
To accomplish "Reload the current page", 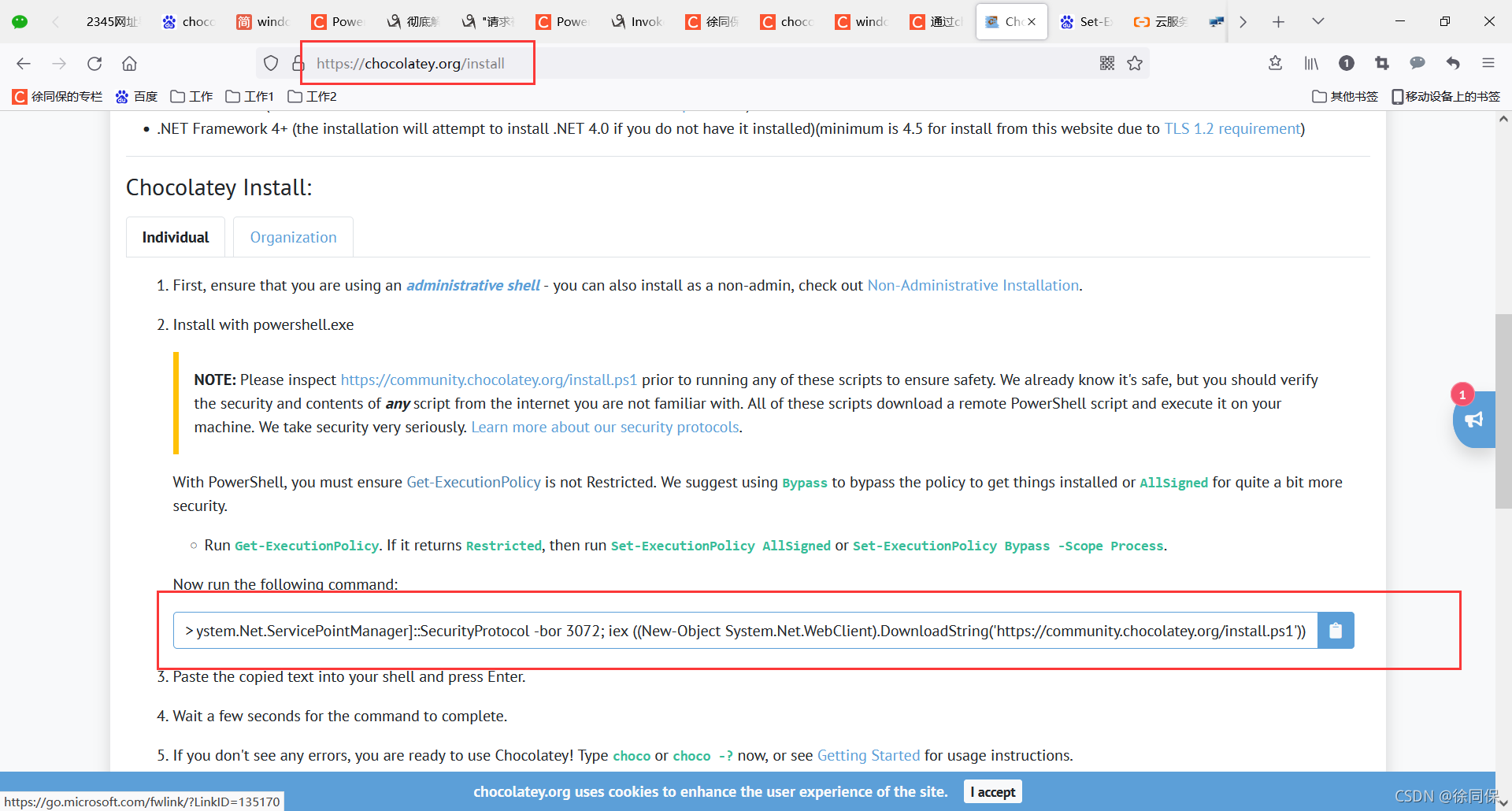I will point(94,64).
